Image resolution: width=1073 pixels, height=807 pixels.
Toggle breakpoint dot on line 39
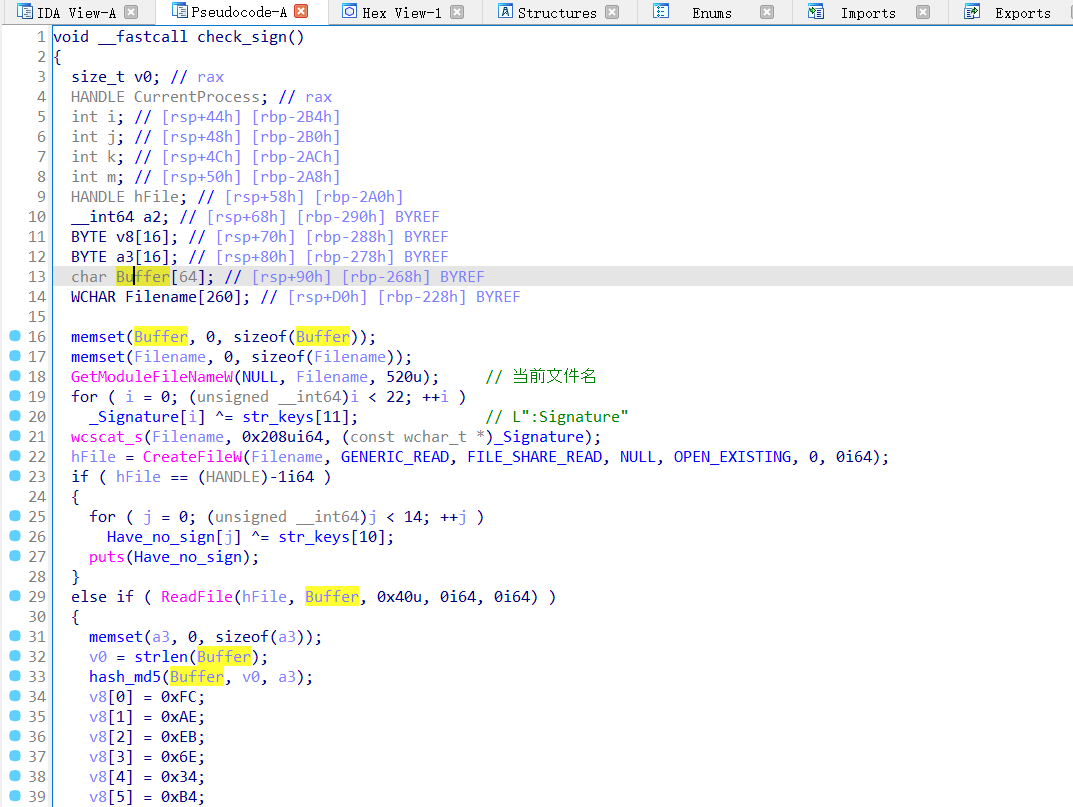coord(14,795)
